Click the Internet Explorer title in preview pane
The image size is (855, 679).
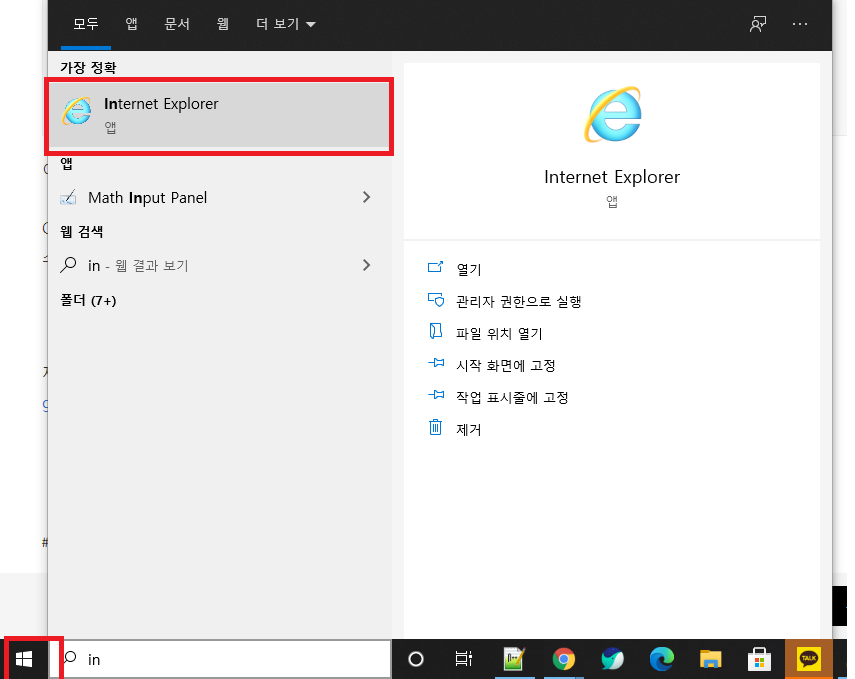pyautogui.click(x=612, y=177)
